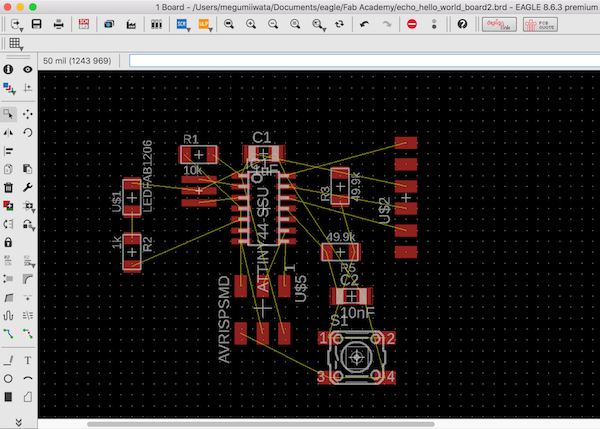600x429 pixels.
Task: Run a script with the SCR icon
Action: click(x=182, y=24)
